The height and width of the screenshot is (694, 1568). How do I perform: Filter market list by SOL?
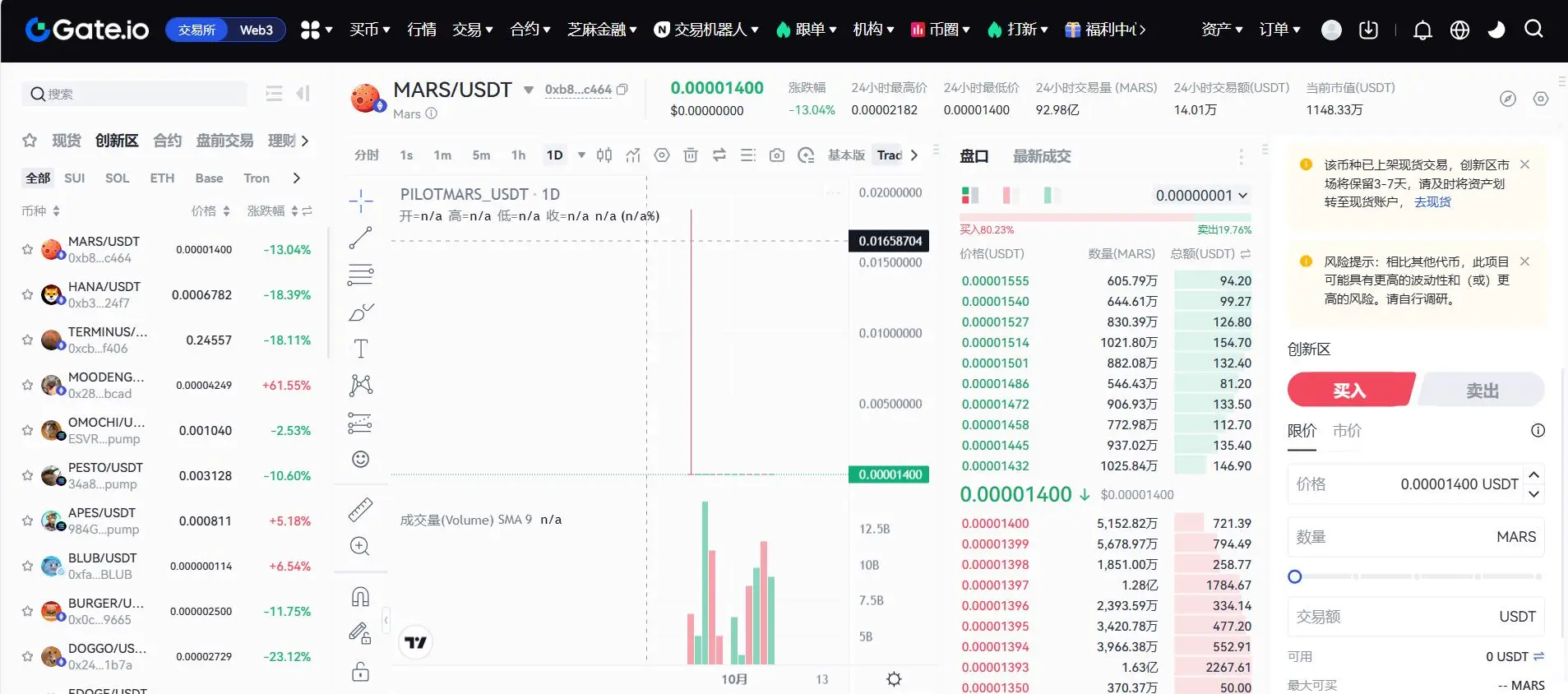[118, 178]
